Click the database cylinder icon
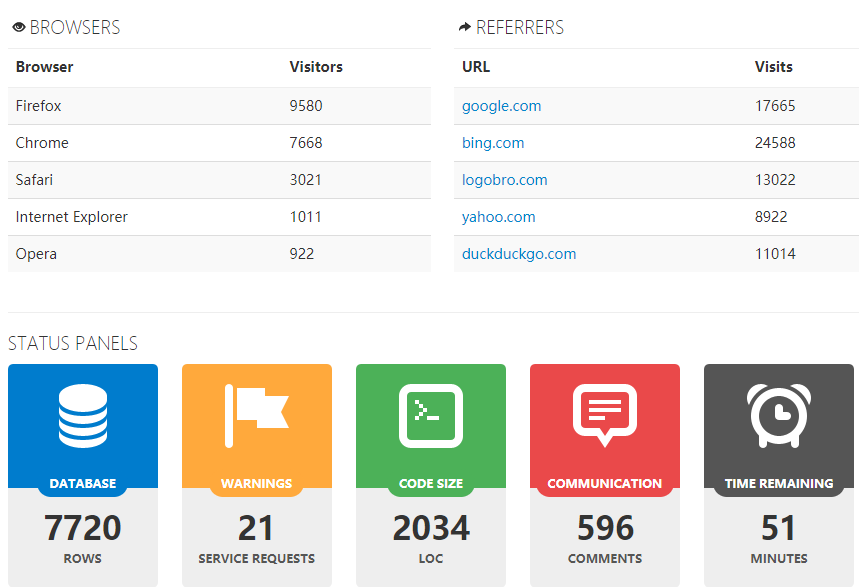859x587 pixels. [83, 416]
